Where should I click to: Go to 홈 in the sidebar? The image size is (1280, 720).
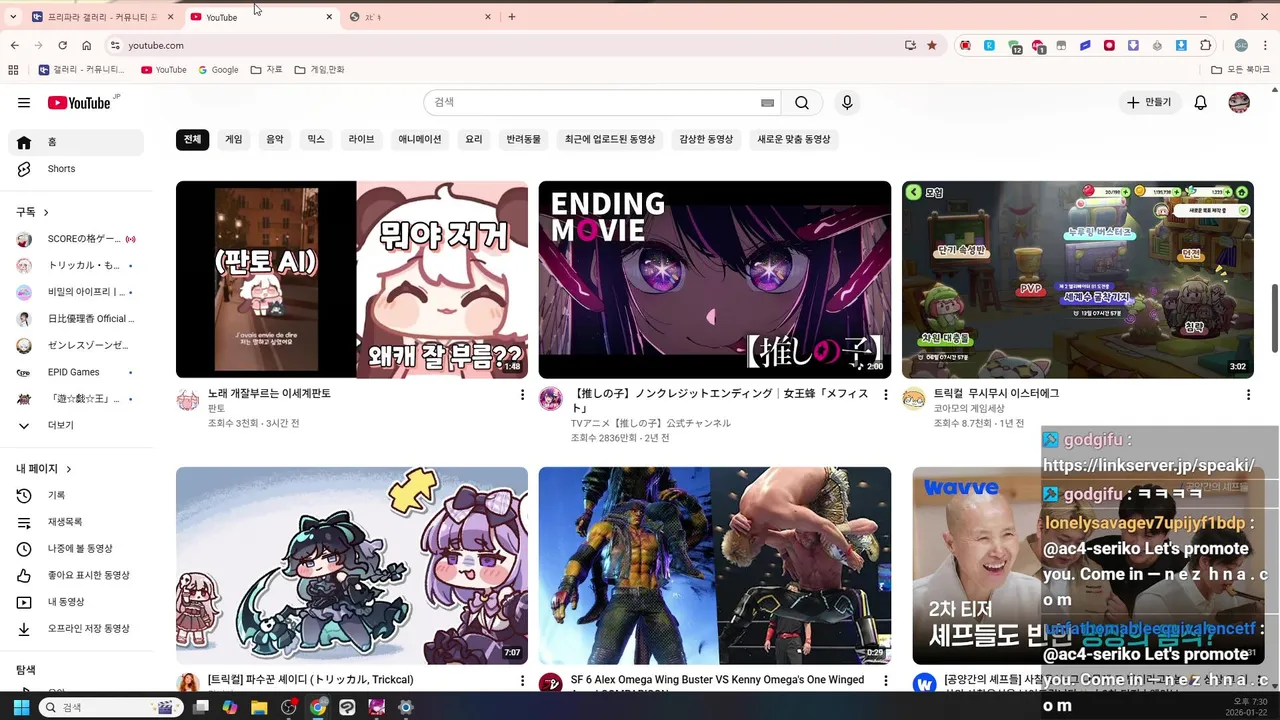(76, 142)
